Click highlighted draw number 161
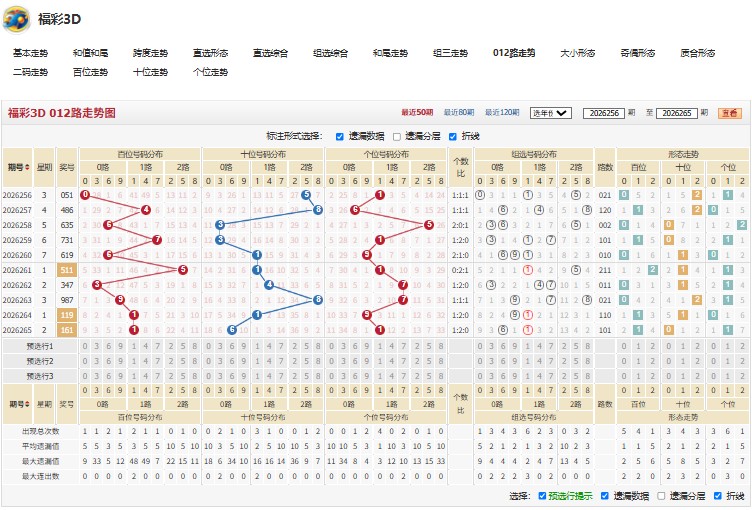752x510 pixels. tap(67, 330)
